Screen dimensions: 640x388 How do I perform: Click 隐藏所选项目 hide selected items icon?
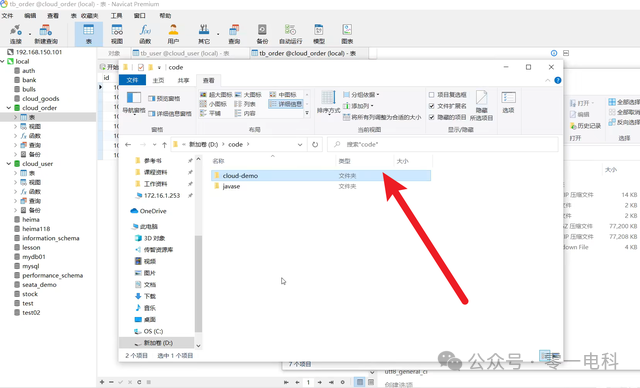coord(481,106)
